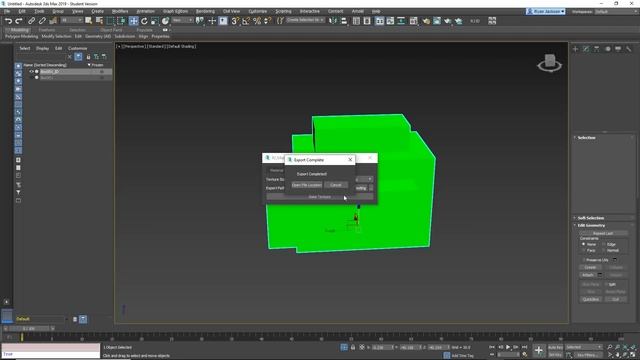Open the Utilities wrench panel tab

coord(629,49)
